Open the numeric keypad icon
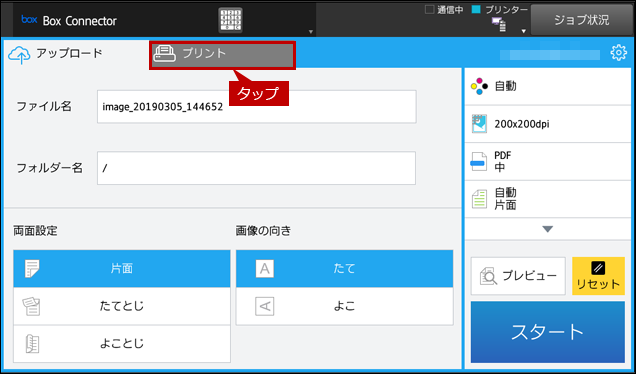This screenshot has width=636, height=374. tap(230, 20)
